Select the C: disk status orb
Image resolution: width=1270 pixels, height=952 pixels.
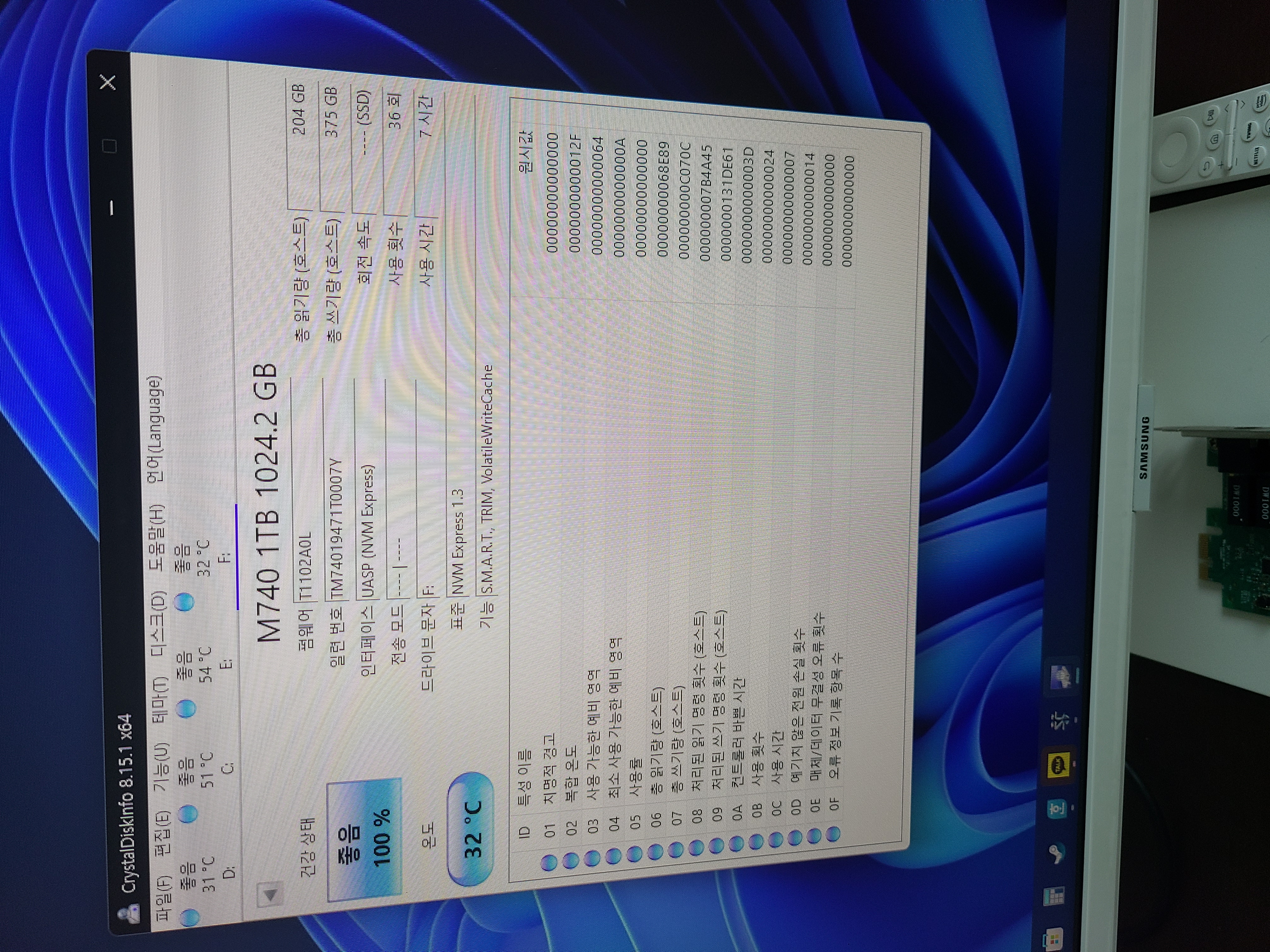pyautogui.click(x=188, y=814)
